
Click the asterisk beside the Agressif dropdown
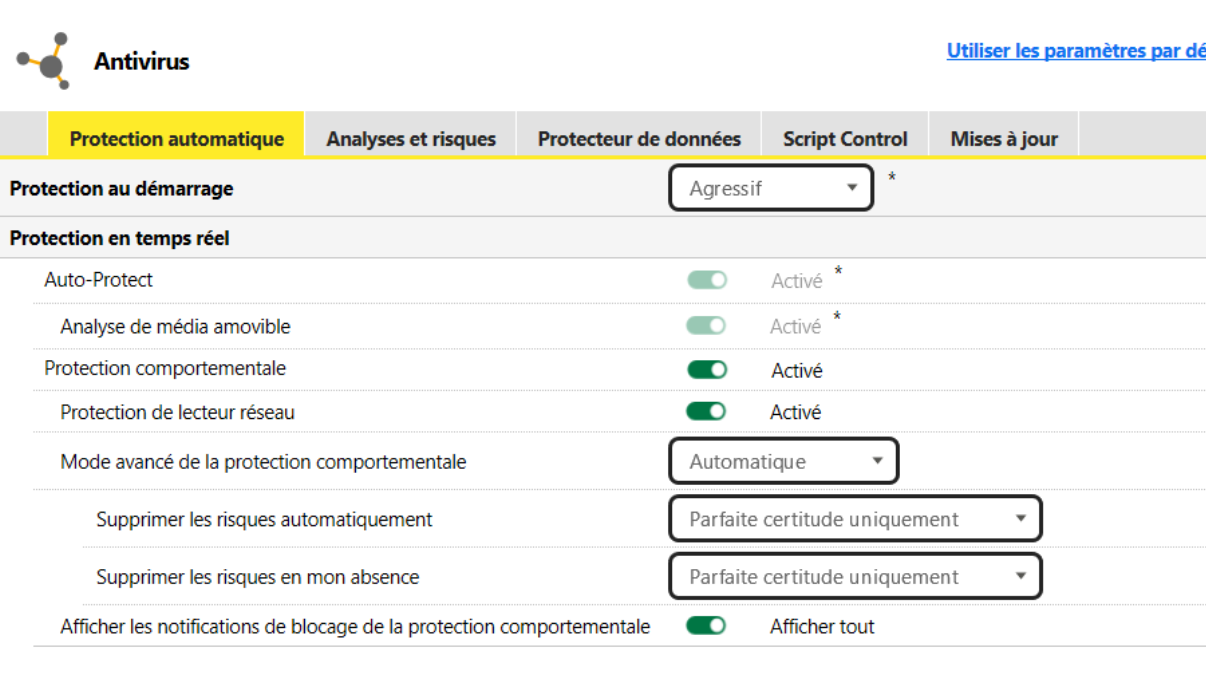[x=892, y=179]
